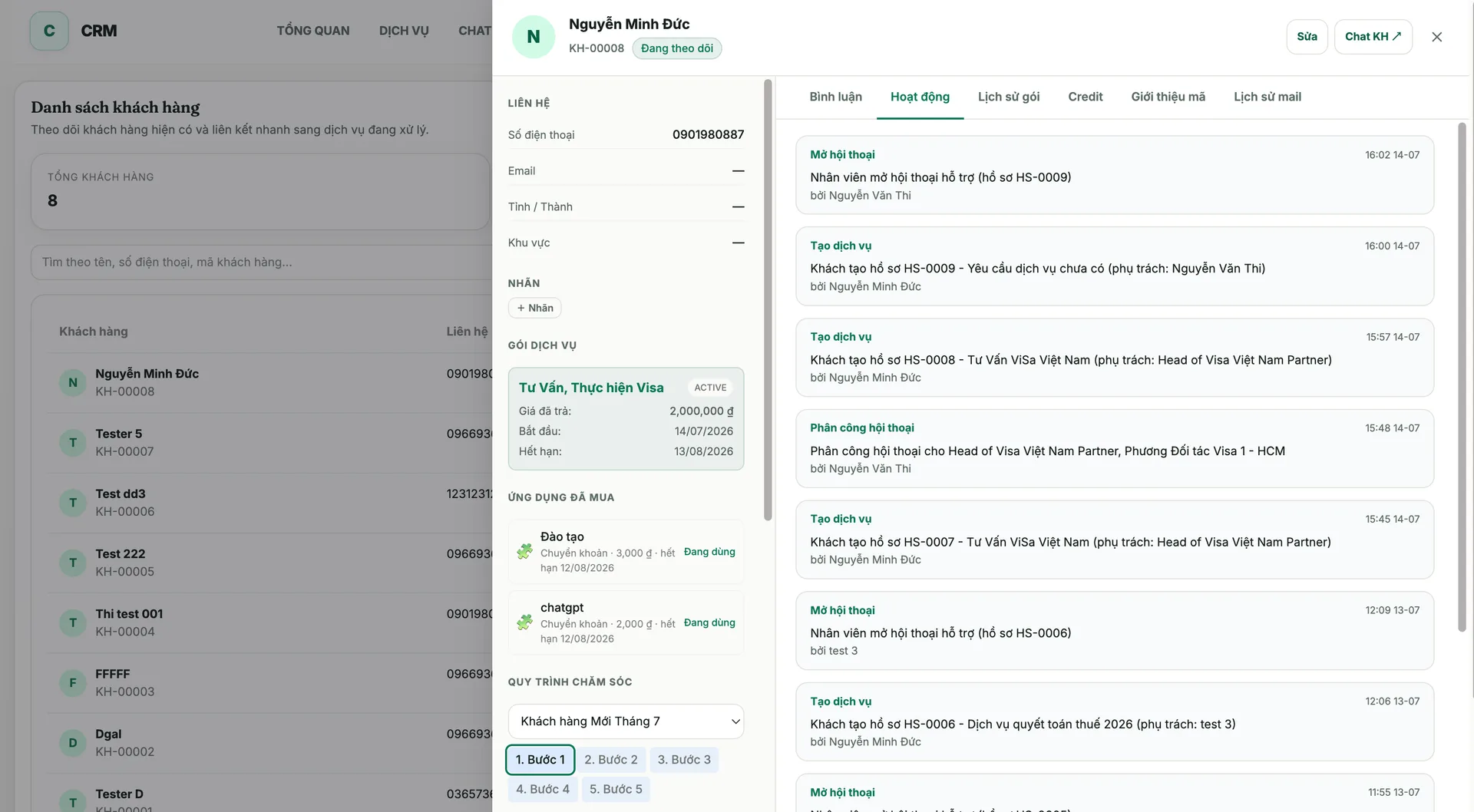Click Nguyễn Minh Đức avatar in panel header
The width and height of the screenshot is (1474, 812).
534,37
